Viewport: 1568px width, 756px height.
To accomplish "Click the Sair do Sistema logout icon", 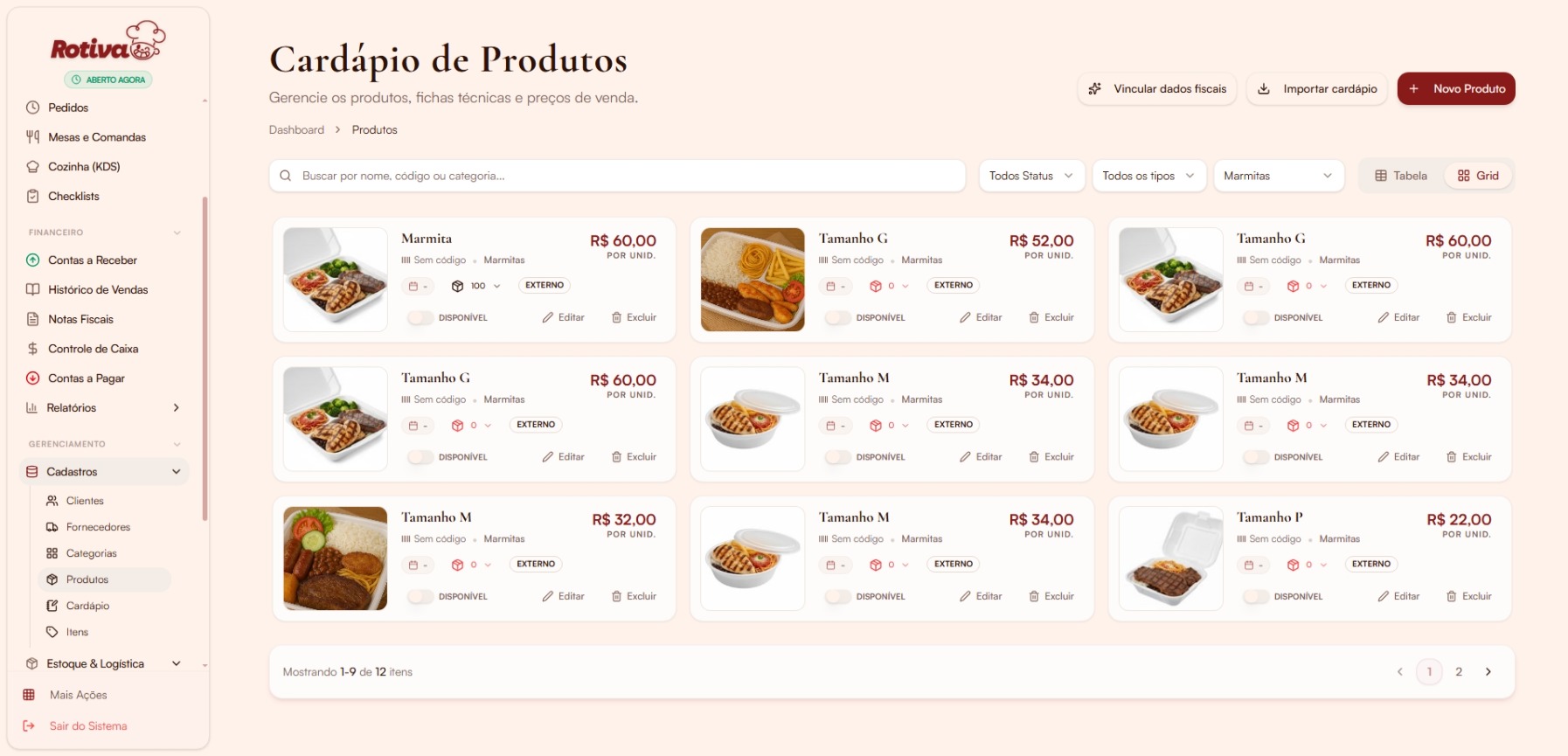I will click(29, 726).
